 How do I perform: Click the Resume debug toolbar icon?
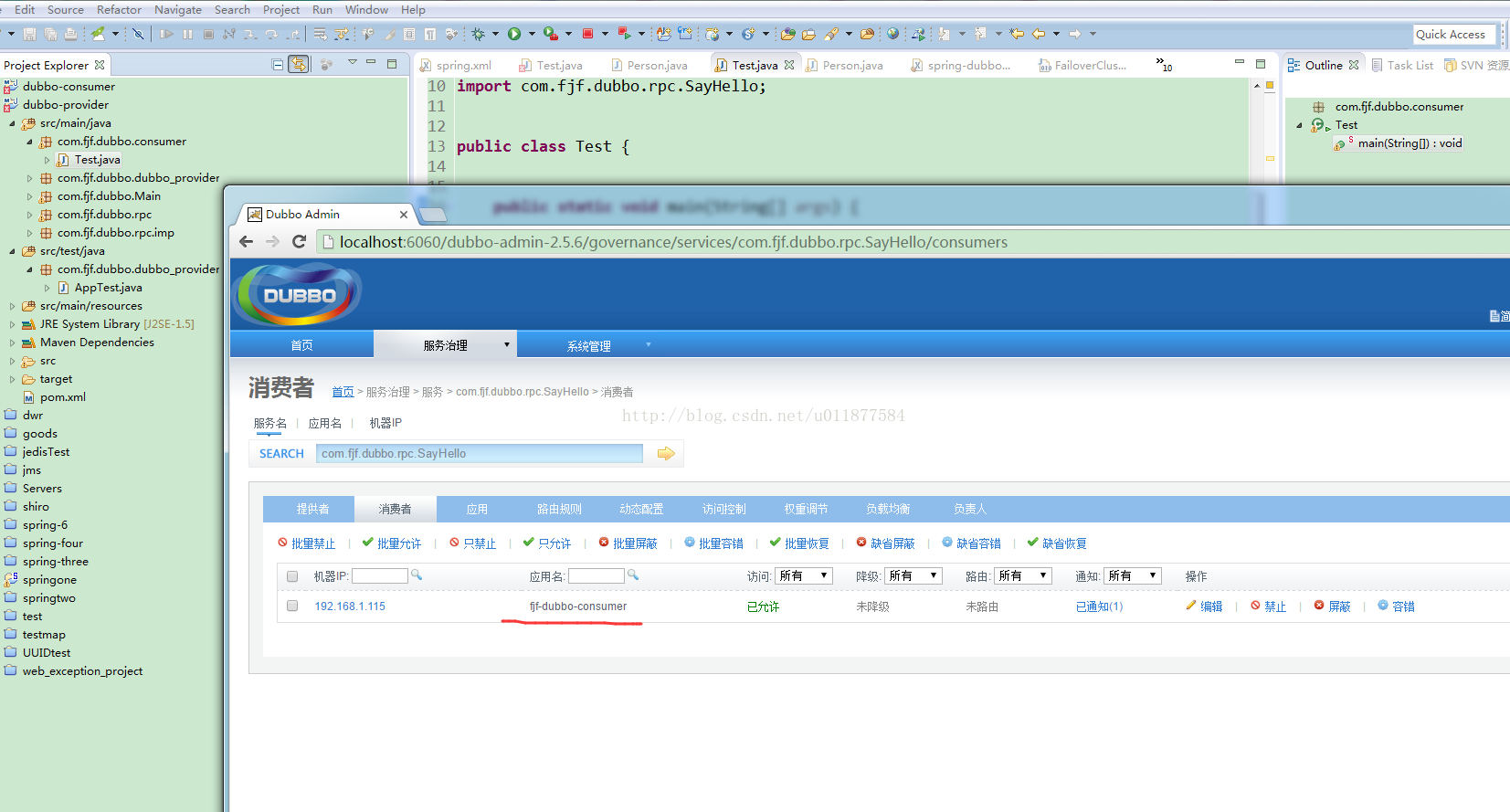(166, 34)
